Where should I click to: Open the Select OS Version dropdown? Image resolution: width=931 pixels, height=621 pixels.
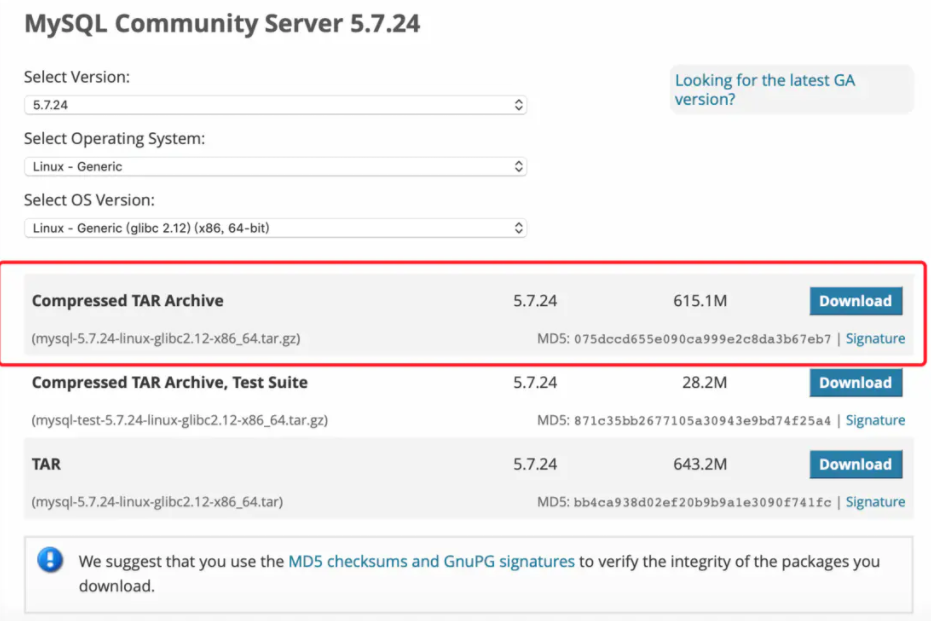click(x=276, y=228)
